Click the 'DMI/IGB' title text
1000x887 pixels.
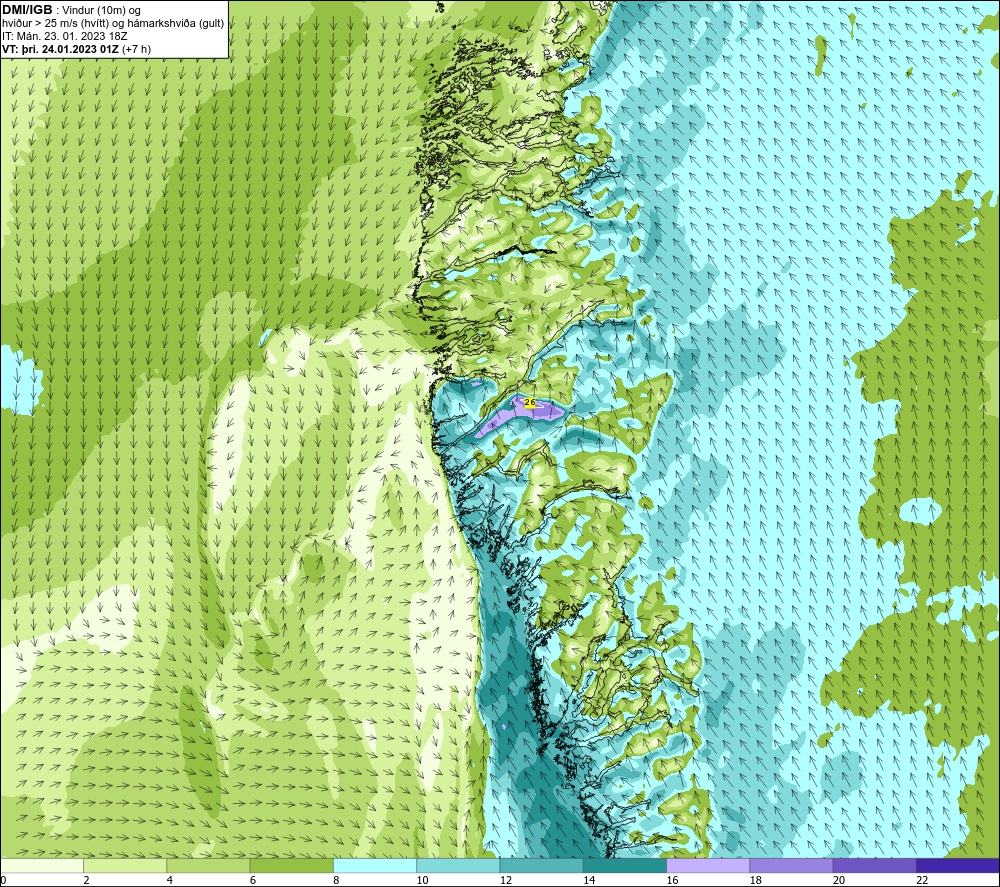pyautogui.click(x=27, y=10)
